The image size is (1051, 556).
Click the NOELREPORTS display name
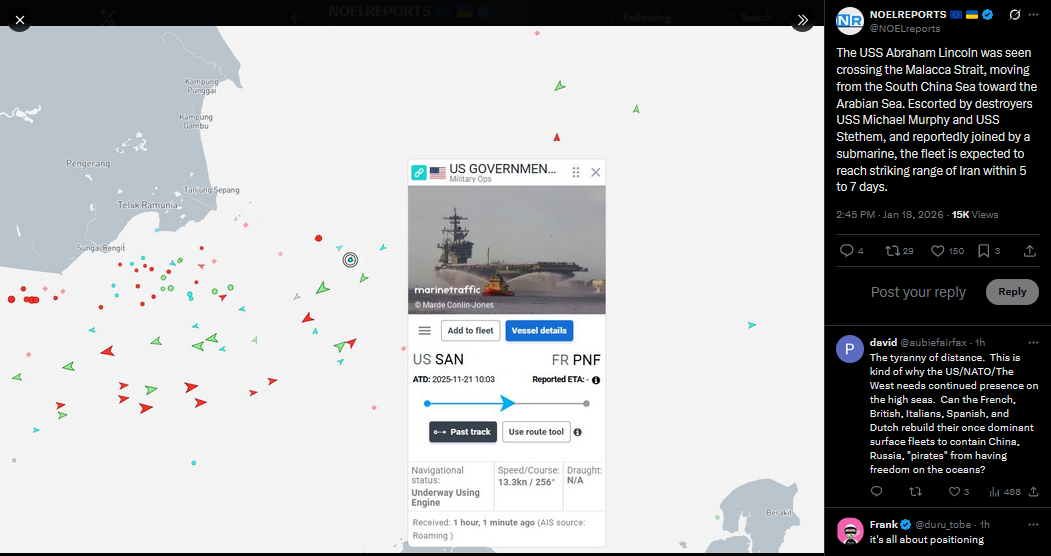pos(908,14)
